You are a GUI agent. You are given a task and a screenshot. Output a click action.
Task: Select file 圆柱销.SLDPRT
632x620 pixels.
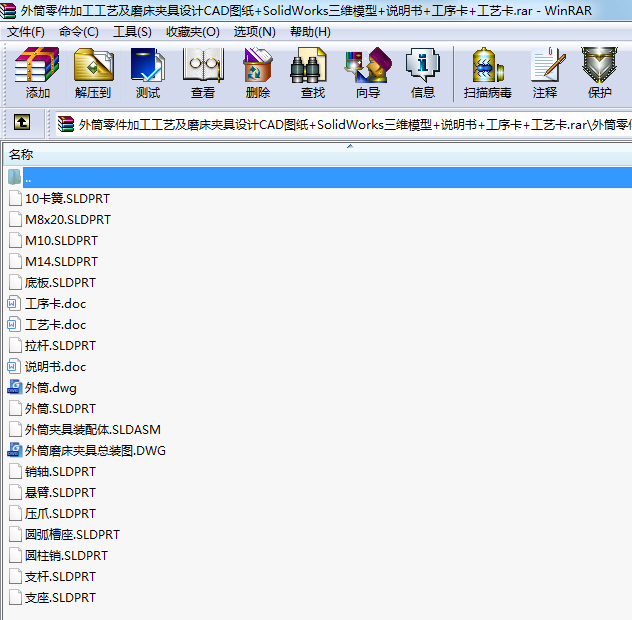point(66,555)
